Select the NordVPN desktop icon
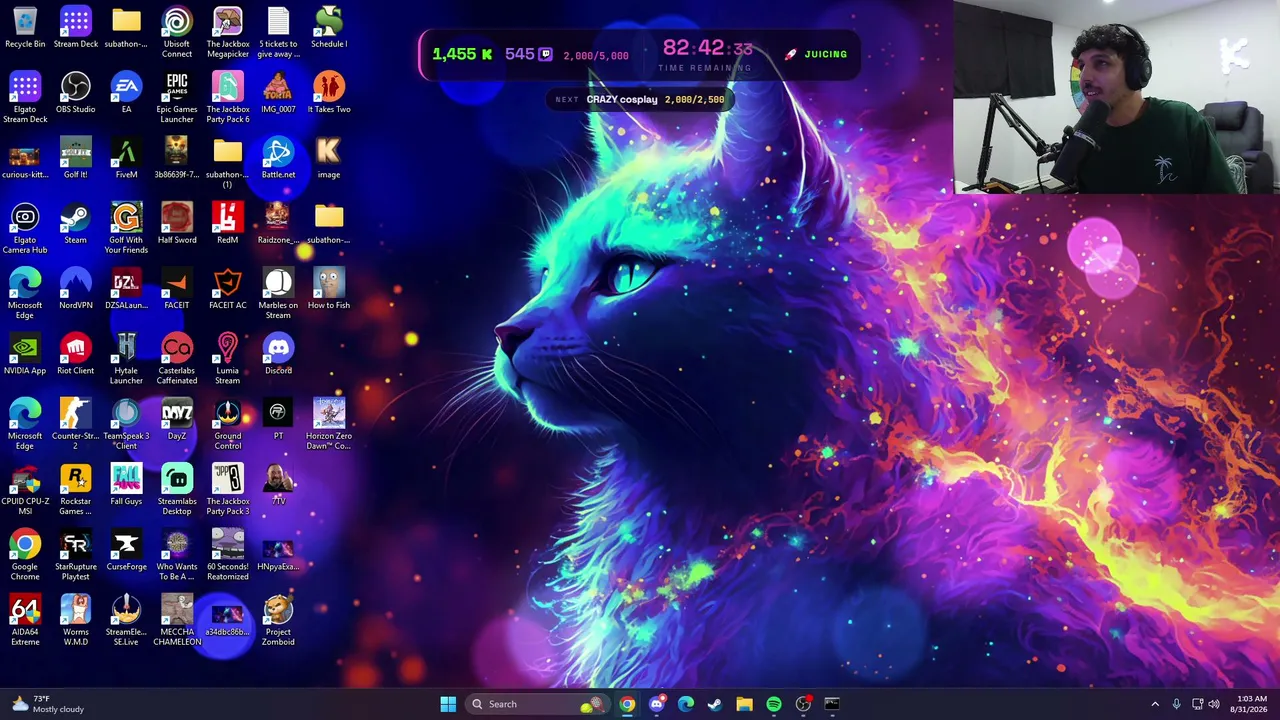Viewport: 1280px width, 720px height. click(76, 289)
